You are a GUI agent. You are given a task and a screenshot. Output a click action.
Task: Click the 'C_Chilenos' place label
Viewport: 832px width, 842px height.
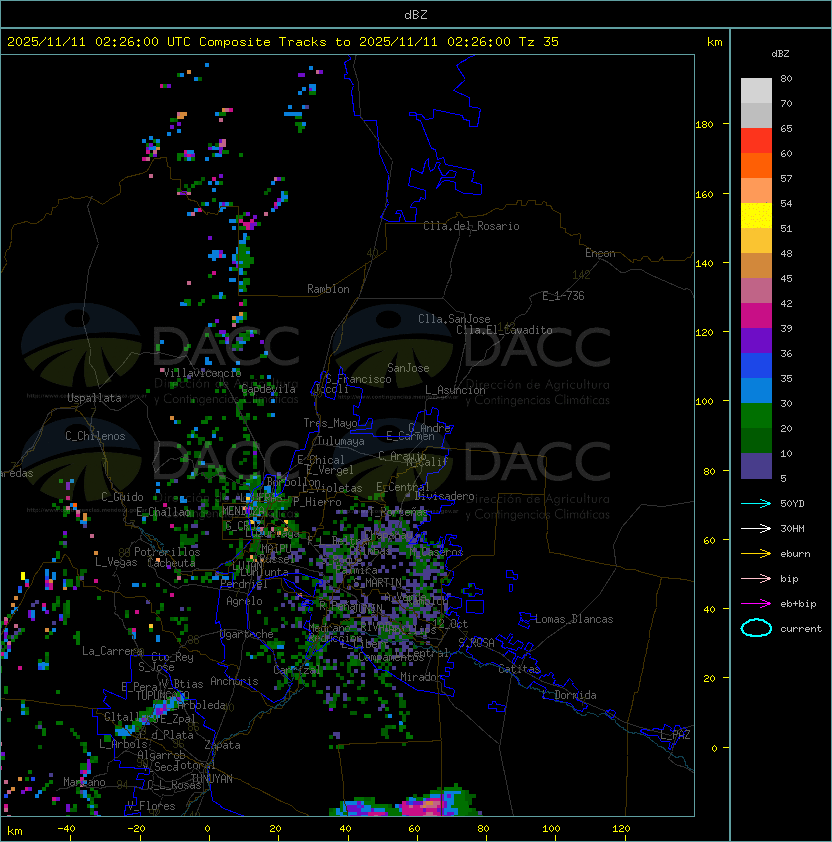click(x=95, y=436)
